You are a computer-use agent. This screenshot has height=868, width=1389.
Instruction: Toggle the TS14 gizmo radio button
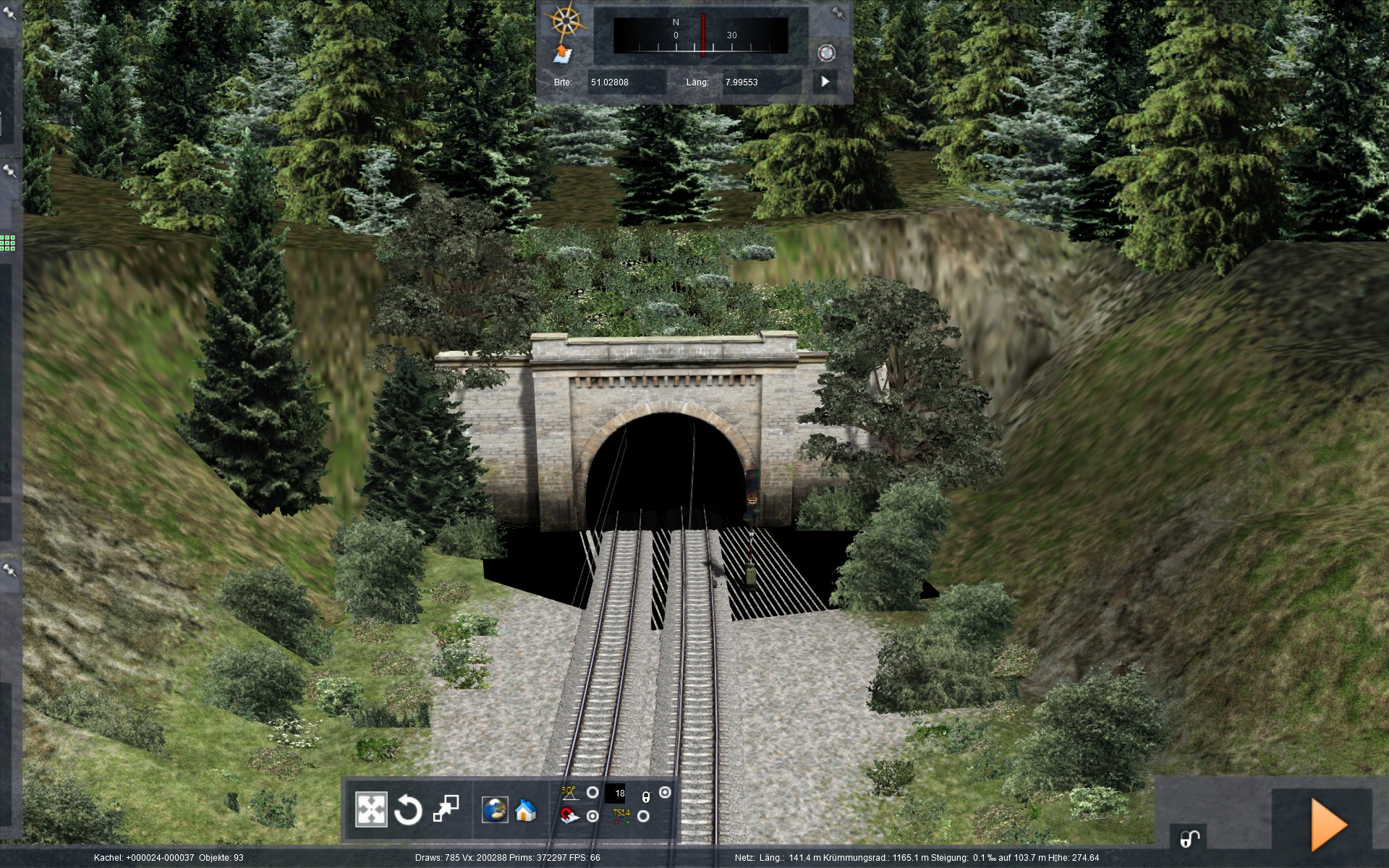pos(643,817)
